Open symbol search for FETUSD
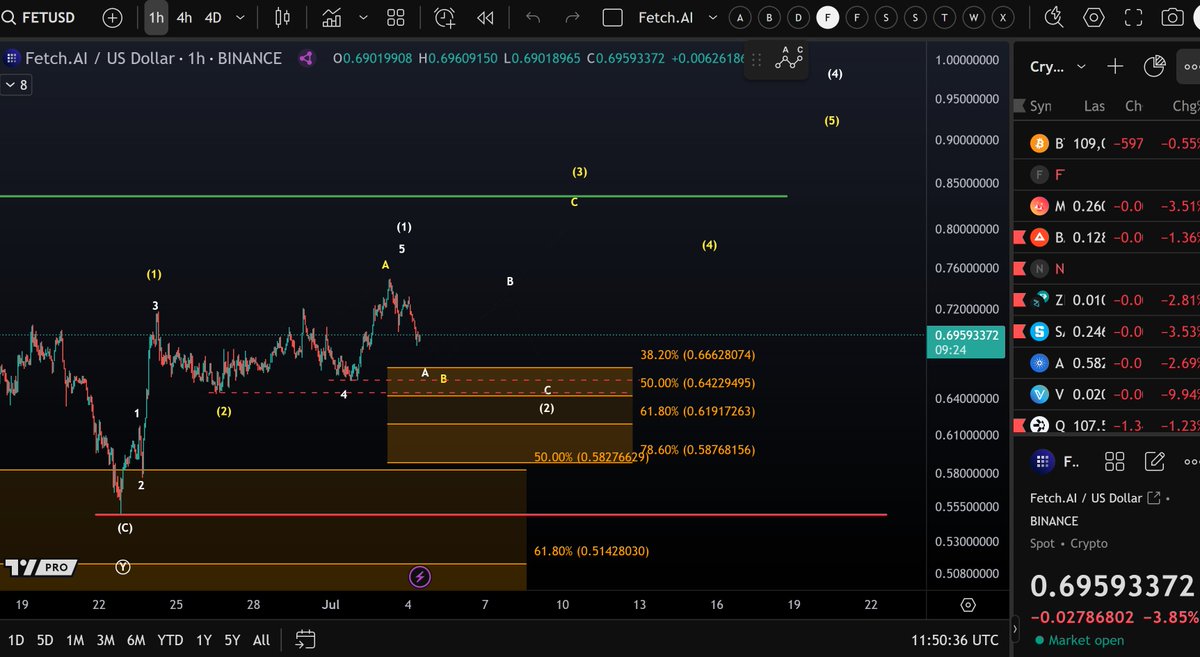 (40, 17)
